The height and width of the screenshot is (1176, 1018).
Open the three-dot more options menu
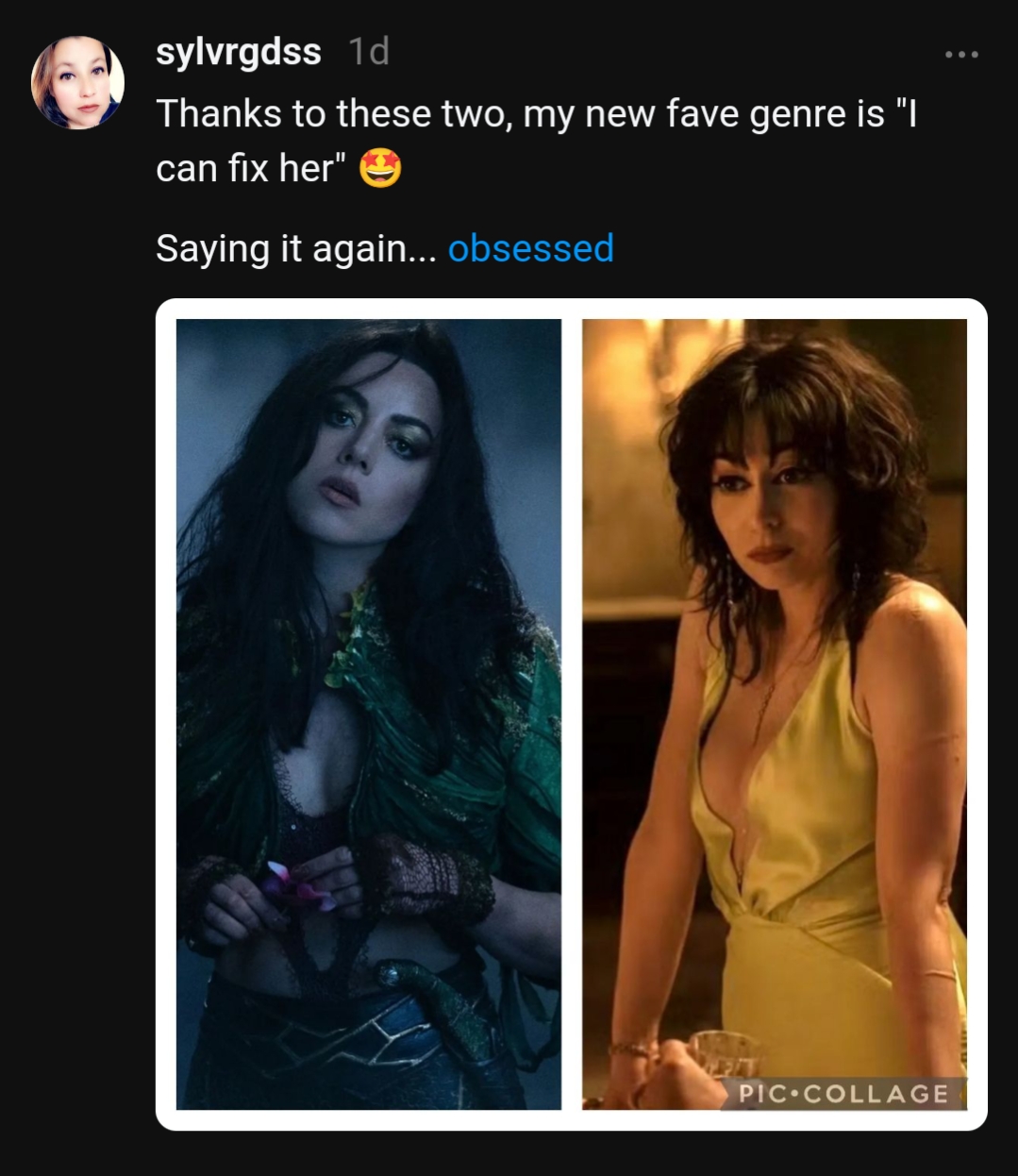point(961,55)
